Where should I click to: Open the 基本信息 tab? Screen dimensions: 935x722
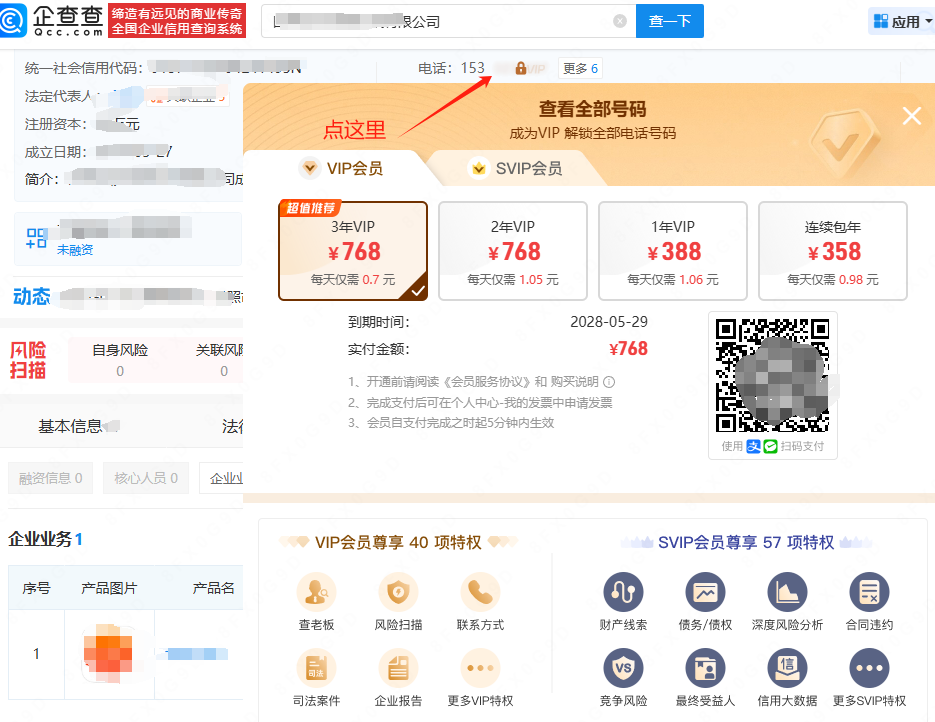70,426
